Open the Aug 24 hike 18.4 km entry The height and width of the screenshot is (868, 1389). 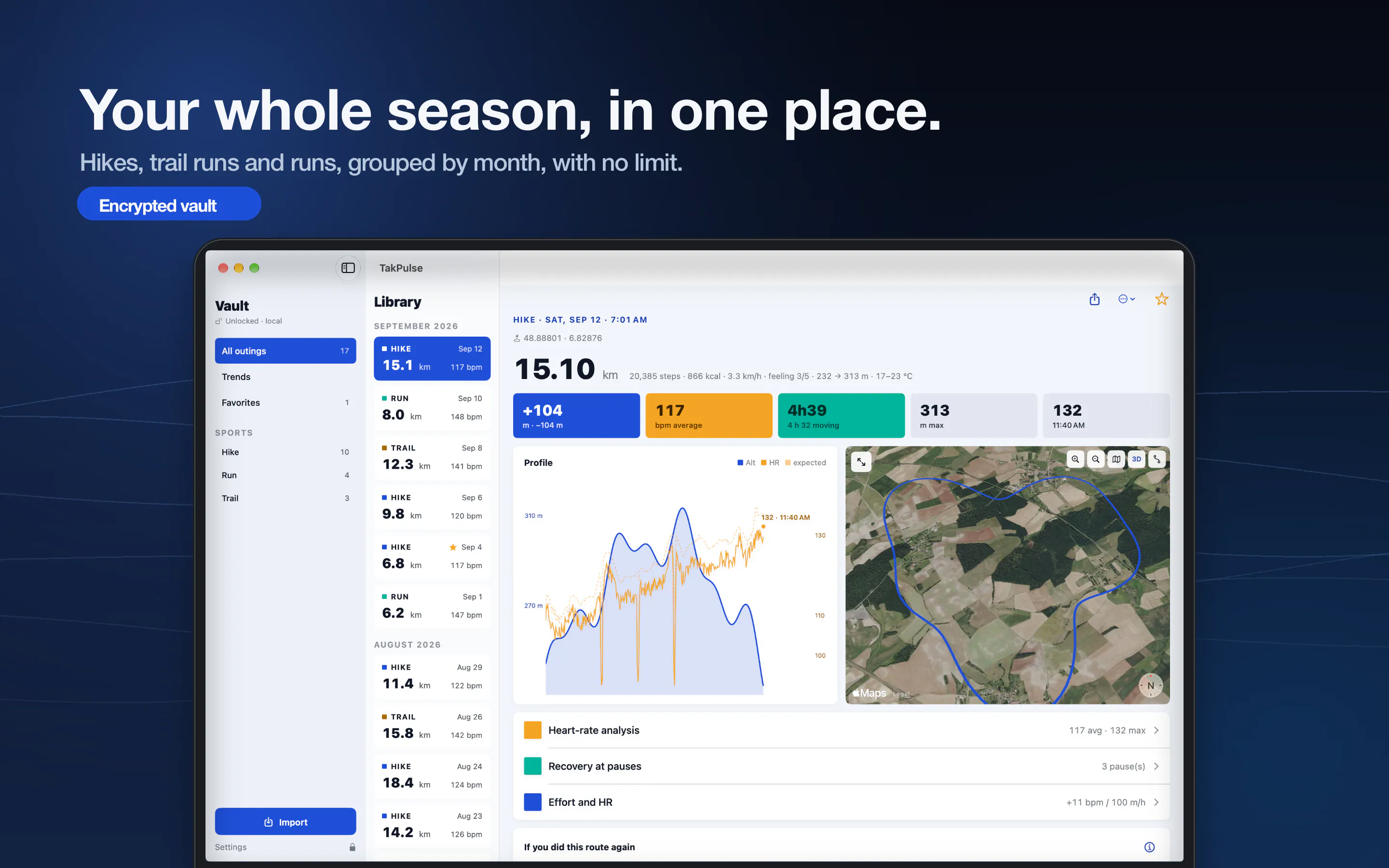coord(432,776)
